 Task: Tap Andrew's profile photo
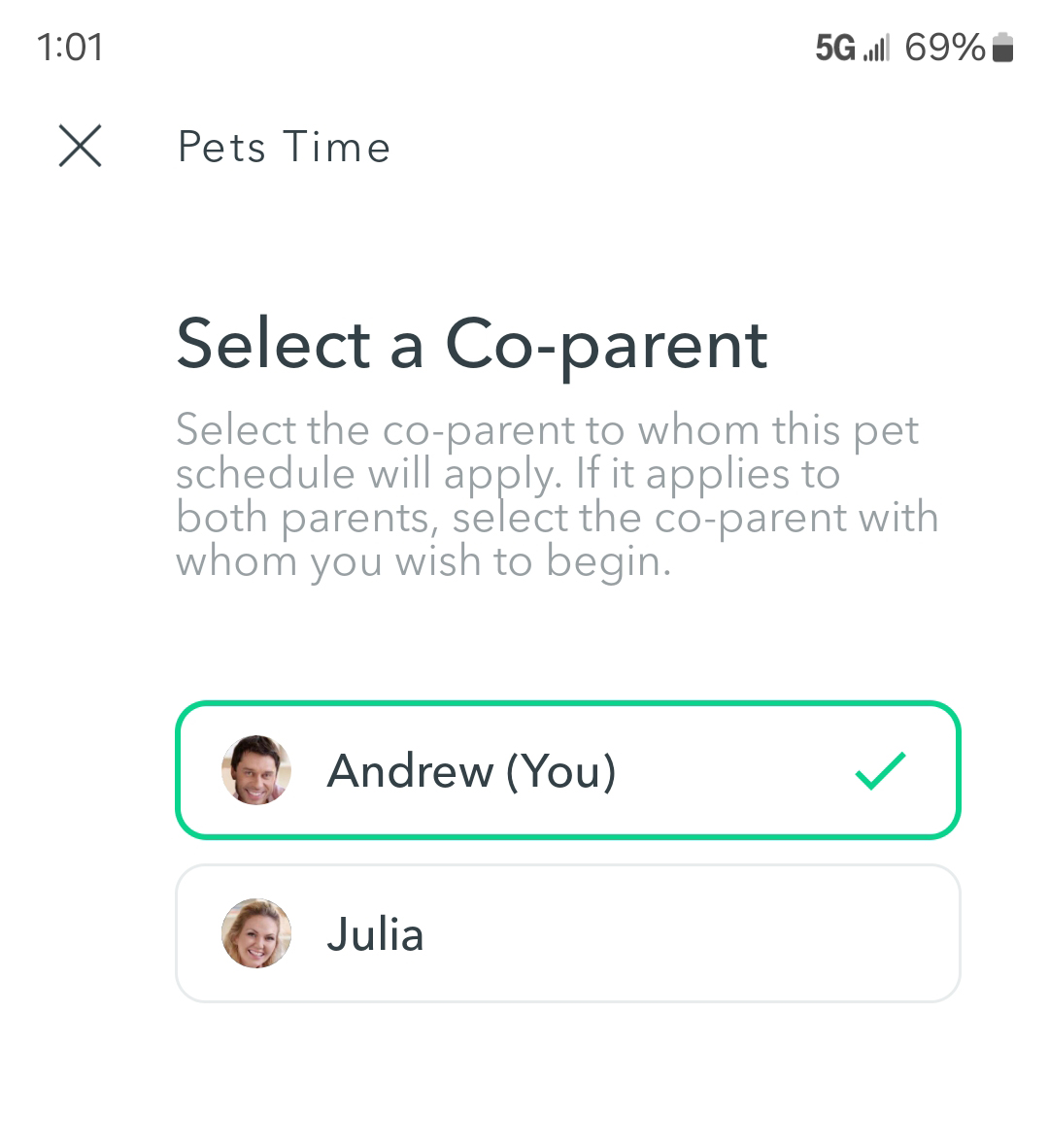(x=256, y=770)
